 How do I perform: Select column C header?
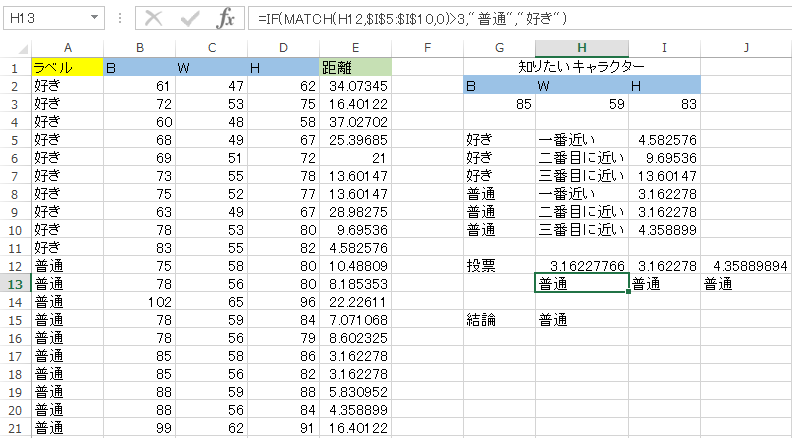point(212,48)
